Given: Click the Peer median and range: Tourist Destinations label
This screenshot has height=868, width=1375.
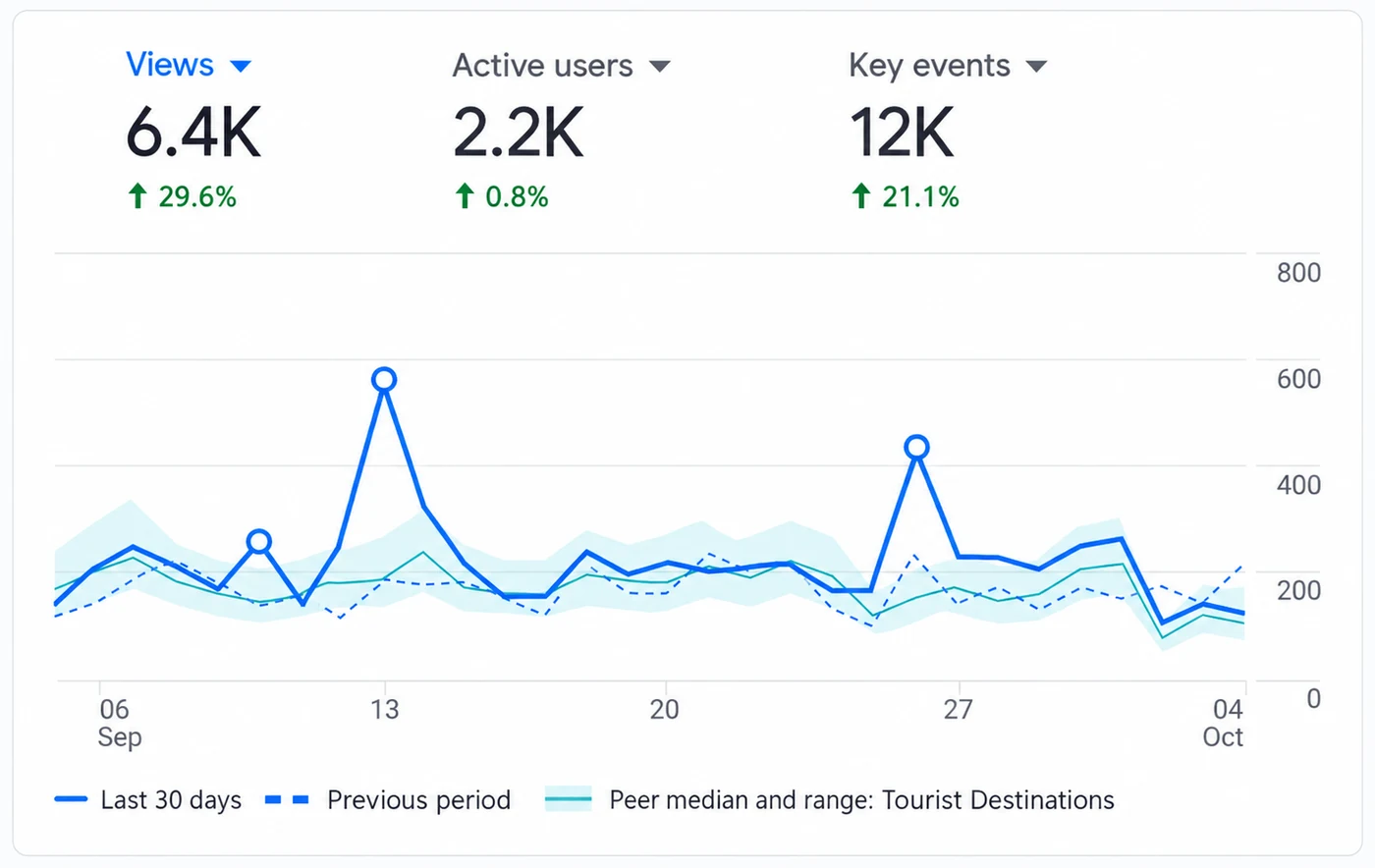Looking at the screenshot, I should (861, 800).
